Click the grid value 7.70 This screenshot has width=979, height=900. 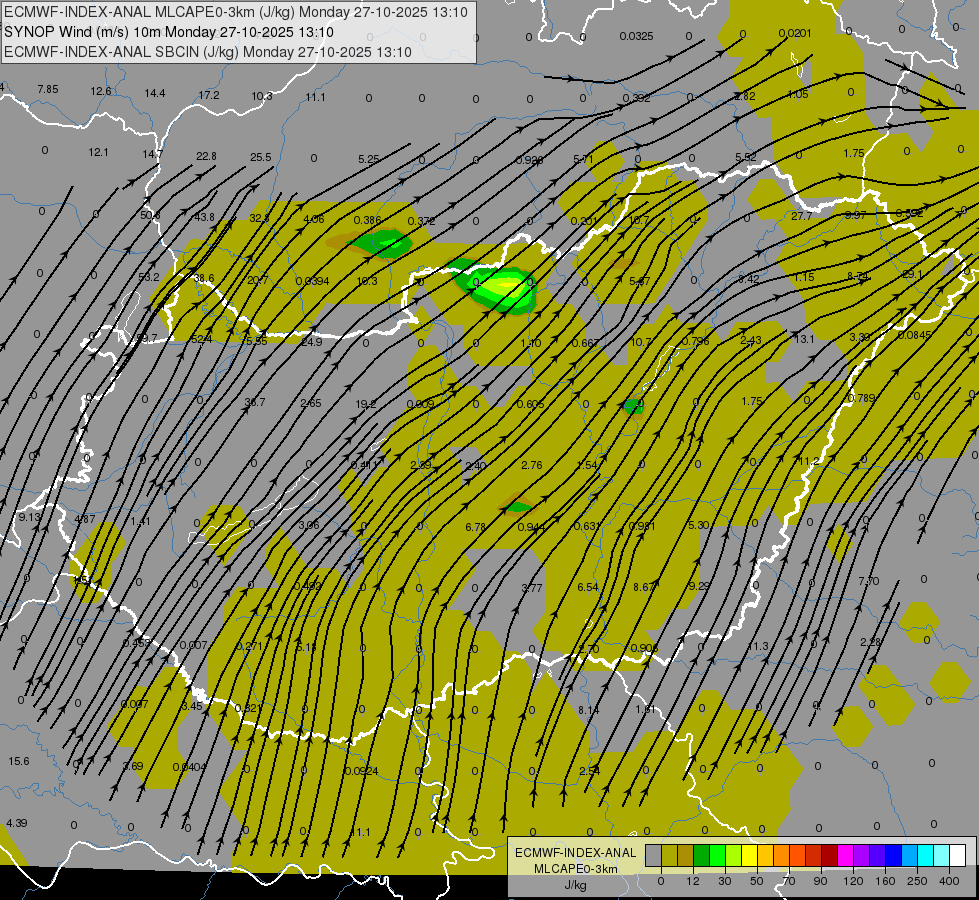click(868, 581)
